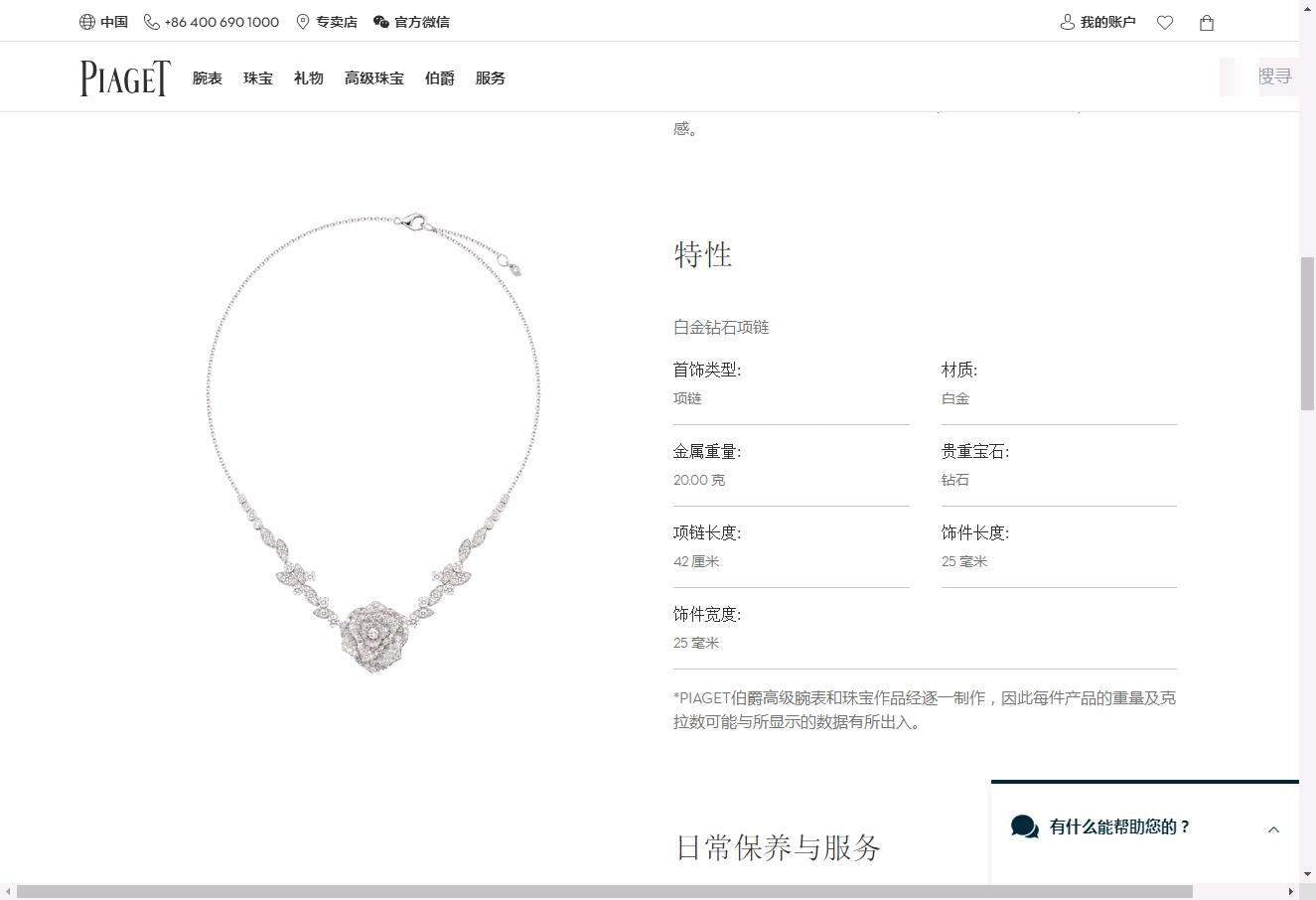Expand the help chat chevron arrow
The height and width of the screenshot is (900, 1316).
tap(1273, 829)
